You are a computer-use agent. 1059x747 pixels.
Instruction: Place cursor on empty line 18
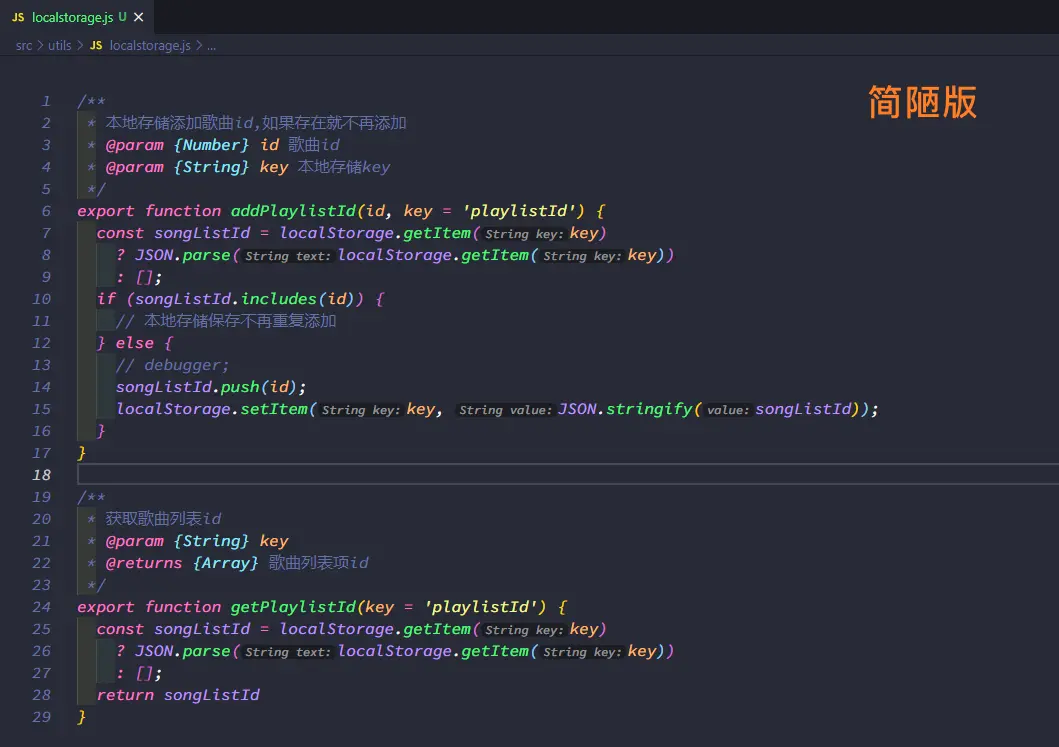coord(400,475)
